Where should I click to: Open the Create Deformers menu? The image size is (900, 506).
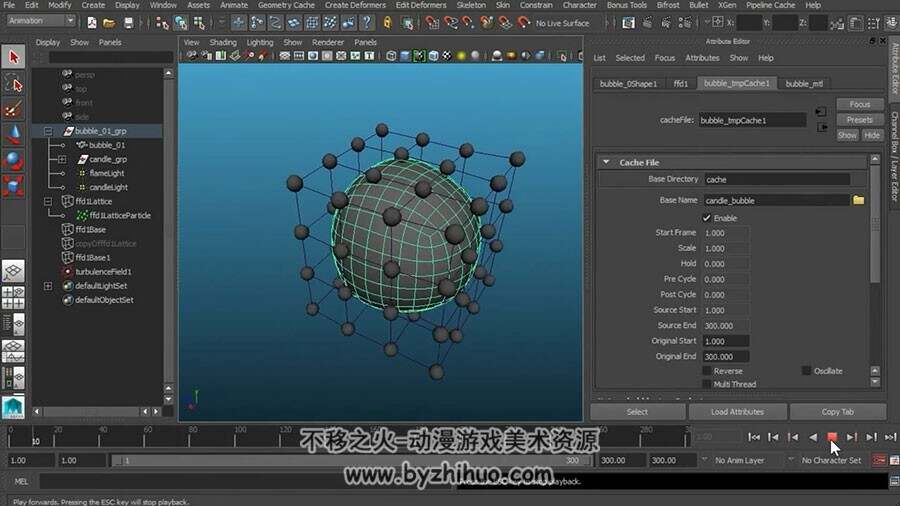coord(355,5)
